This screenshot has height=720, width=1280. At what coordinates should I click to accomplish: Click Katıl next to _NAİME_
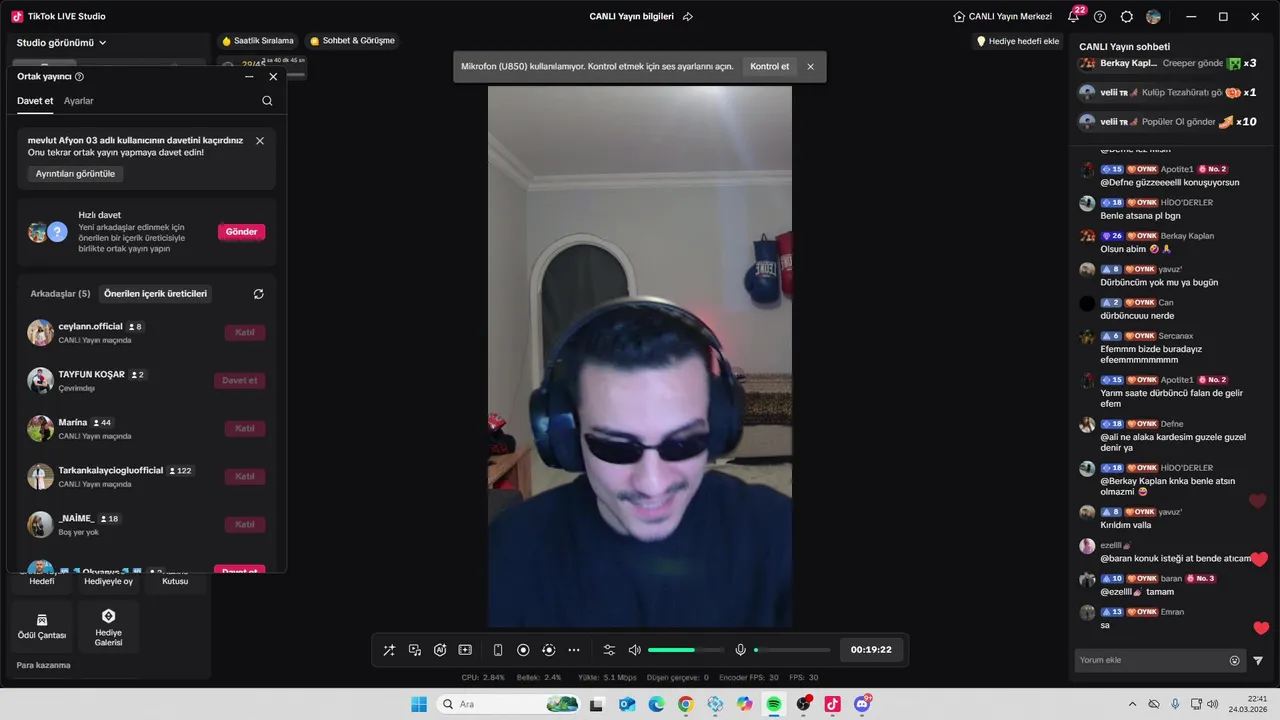(x=245, y=524)
